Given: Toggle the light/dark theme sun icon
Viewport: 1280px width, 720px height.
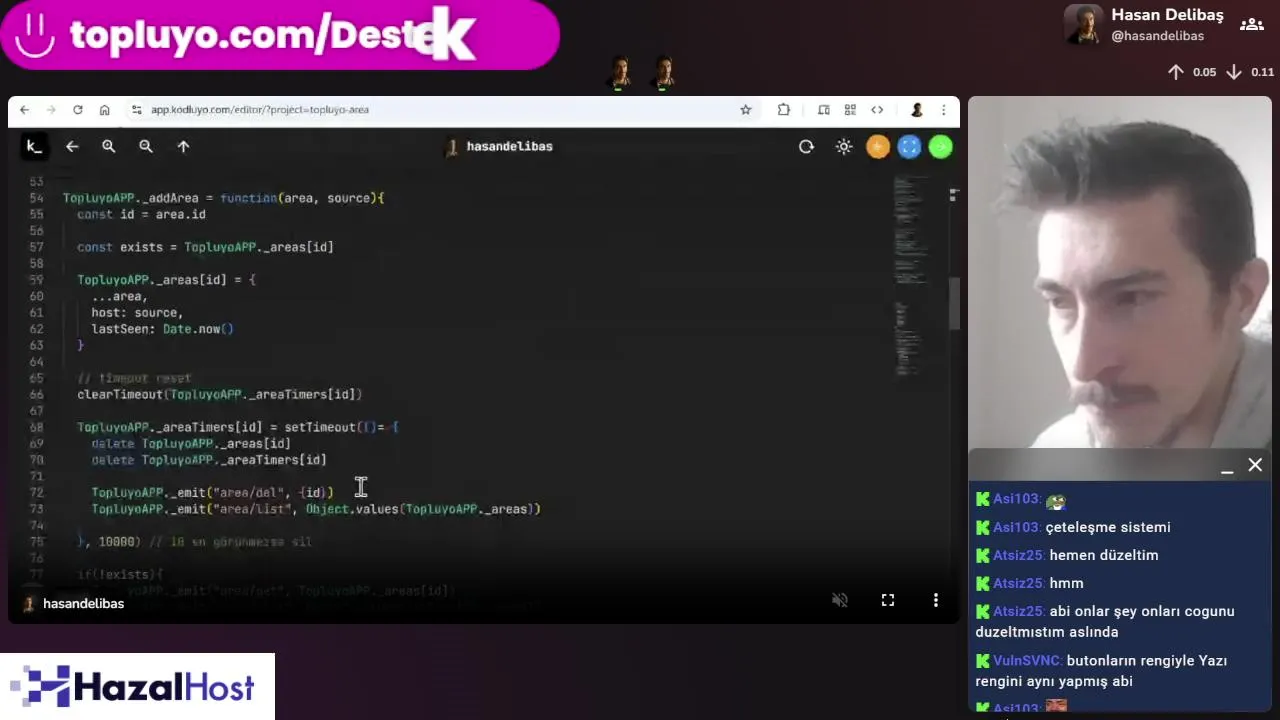Looking at the screenshot, I should pos(844,147).
